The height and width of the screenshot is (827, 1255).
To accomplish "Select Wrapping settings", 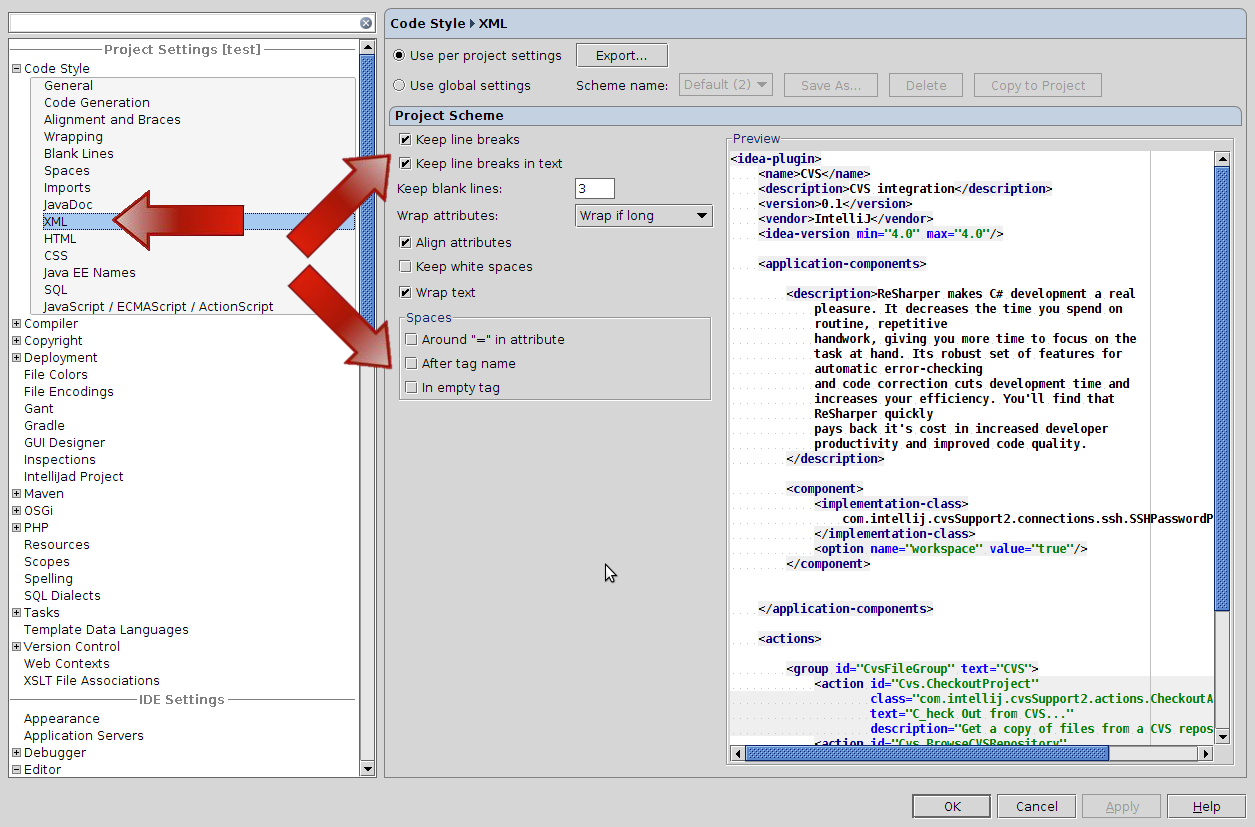I will [73, 137].
